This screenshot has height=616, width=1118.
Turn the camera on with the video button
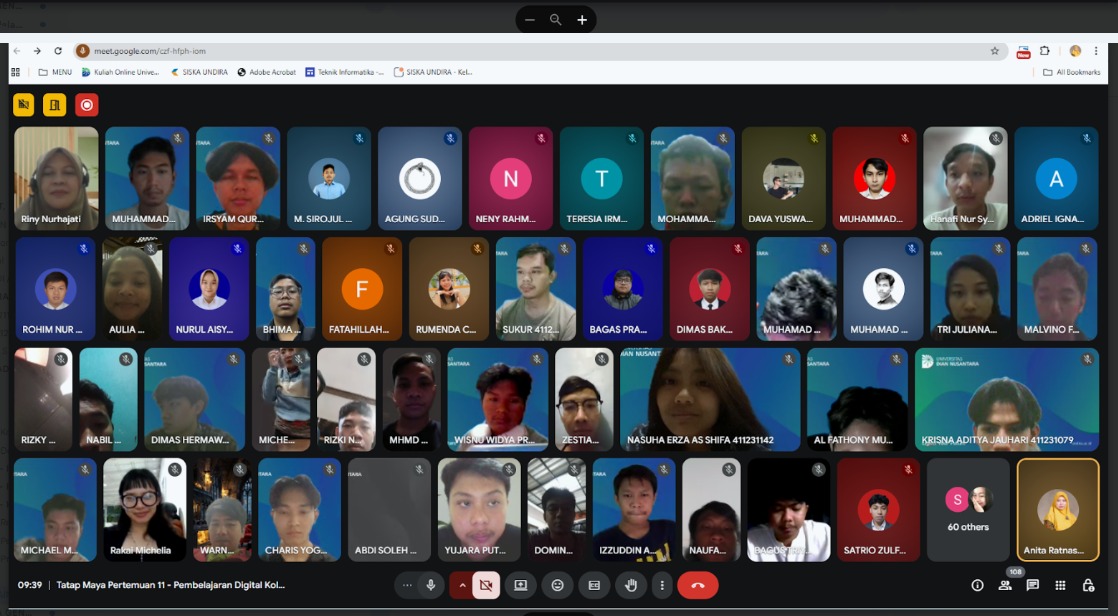[x=486, y=585]
